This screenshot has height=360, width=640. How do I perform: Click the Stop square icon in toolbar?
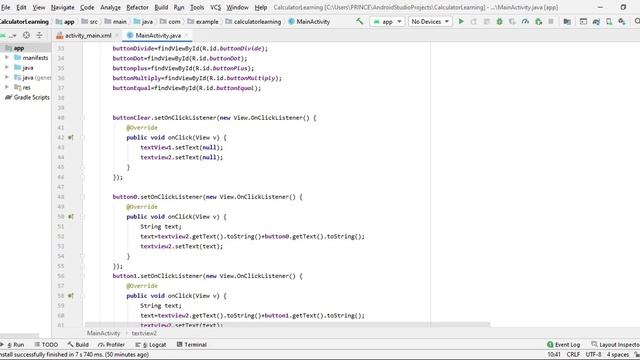click(x=551, y=22)
